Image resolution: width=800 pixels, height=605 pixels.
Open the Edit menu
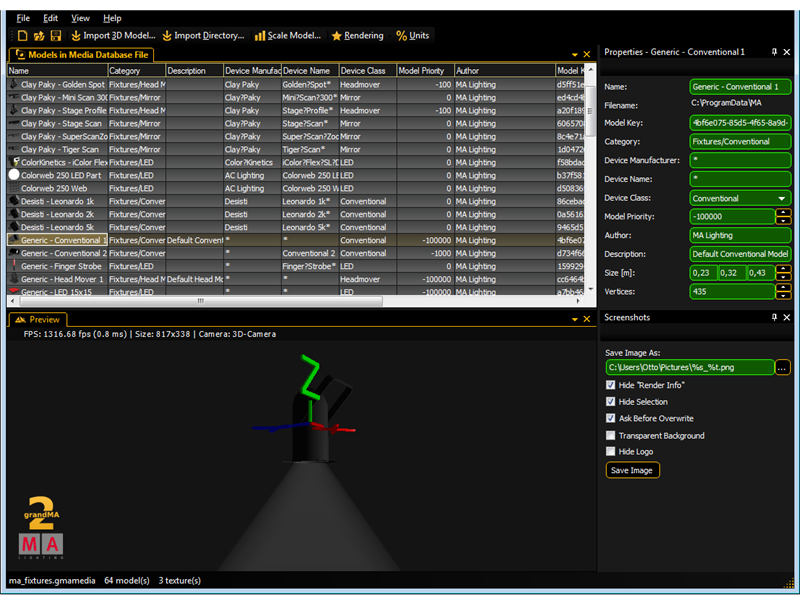pyautogui.click(x=50, y=18)
